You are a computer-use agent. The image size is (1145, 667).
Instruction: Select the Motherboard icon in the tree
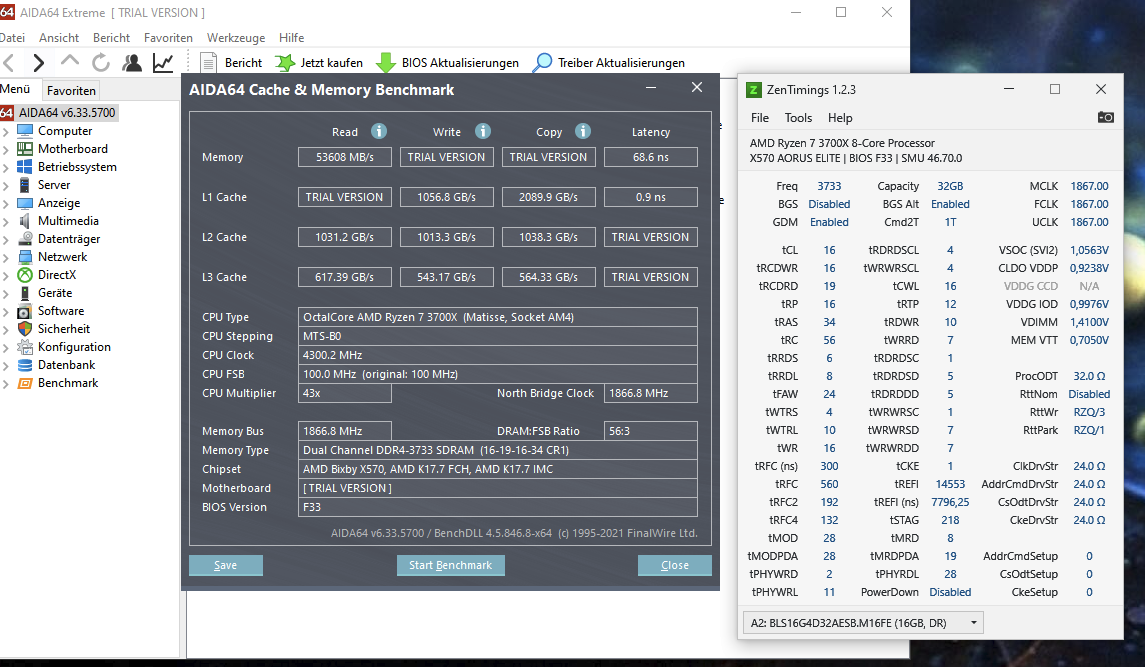point(25,149)
